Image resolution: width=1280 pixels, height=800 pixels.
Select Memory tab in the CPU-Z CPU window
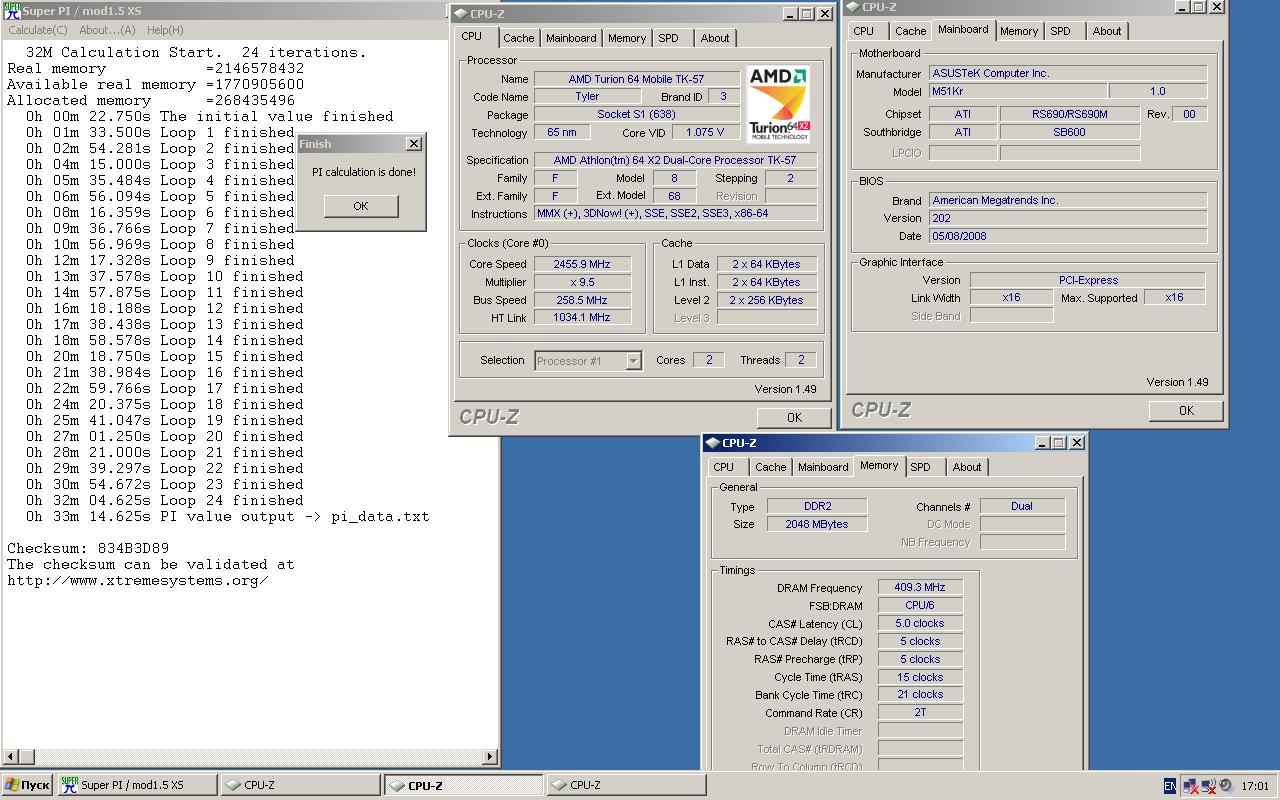click(x=627, y=38)
